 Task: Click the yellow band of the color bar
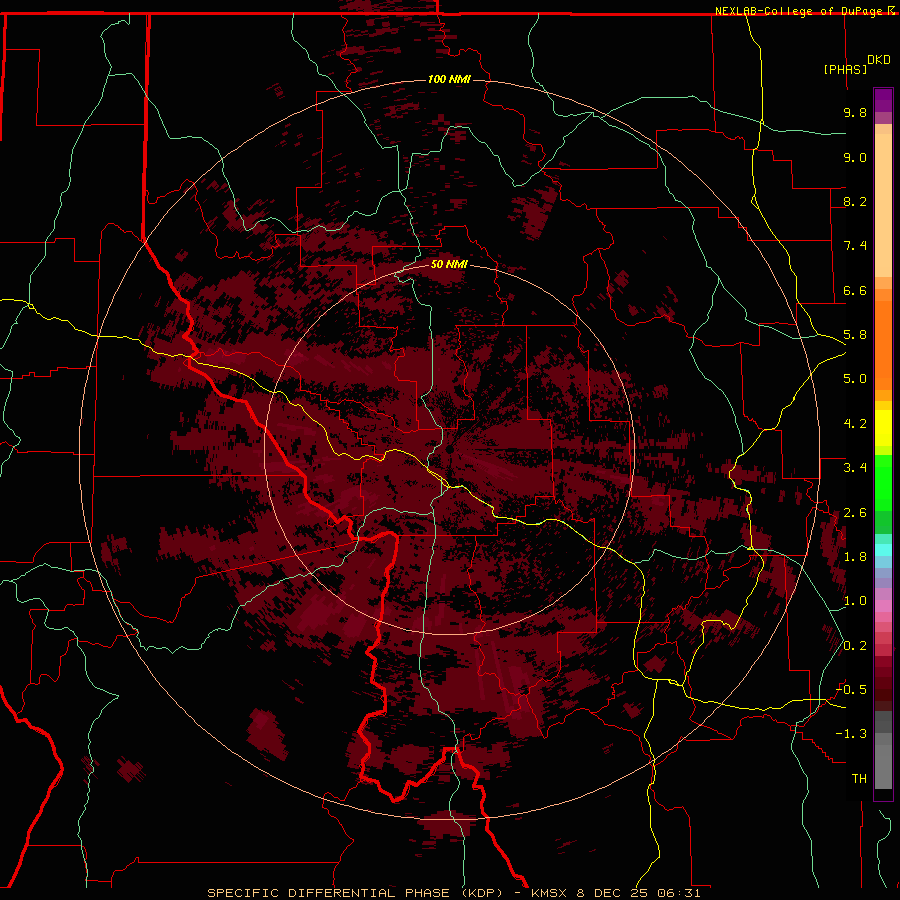click(x=883, y=428)
